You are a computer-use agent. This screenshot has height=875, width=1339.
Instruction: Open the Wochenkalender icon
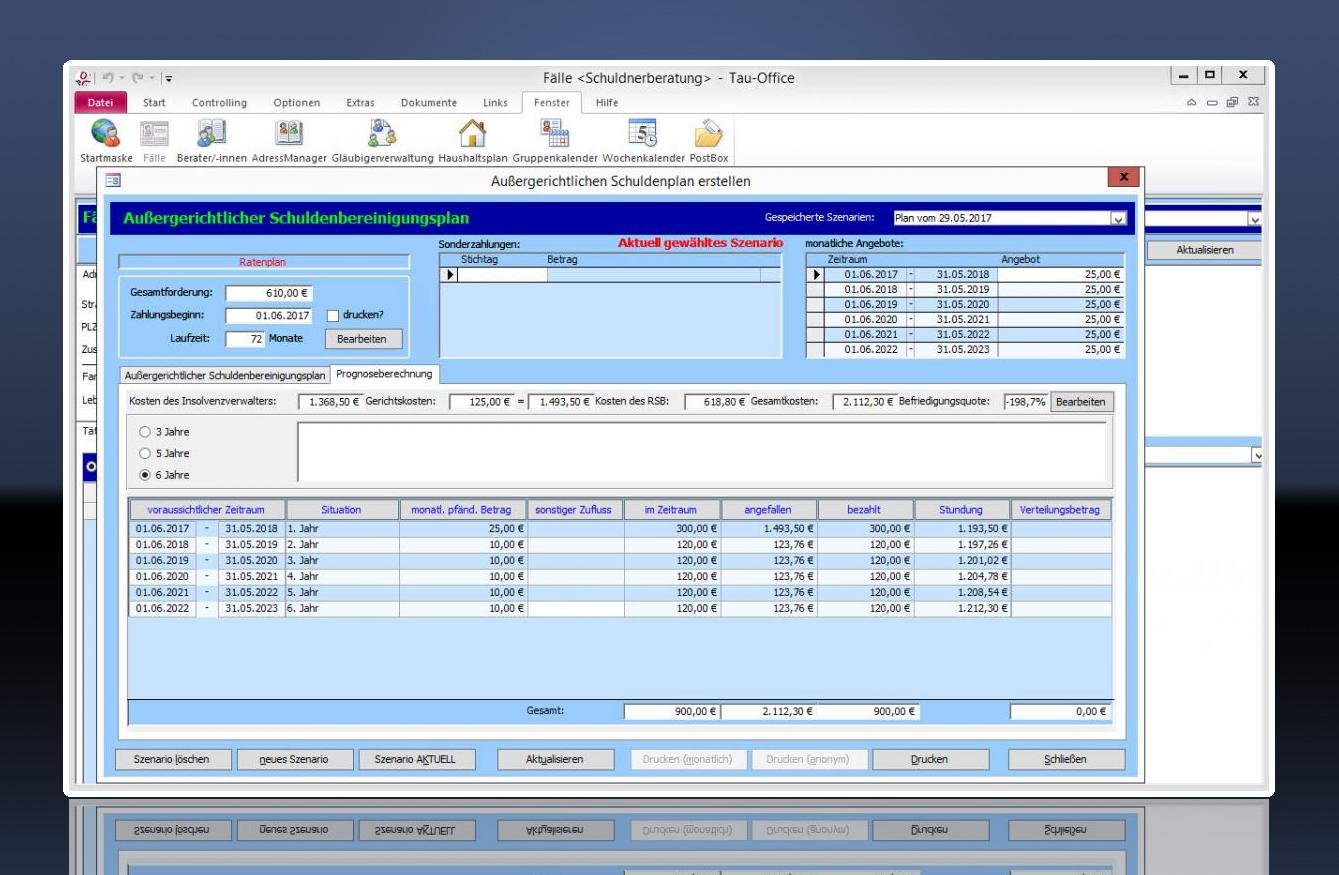pyautogui.click(x=642, y=134)
